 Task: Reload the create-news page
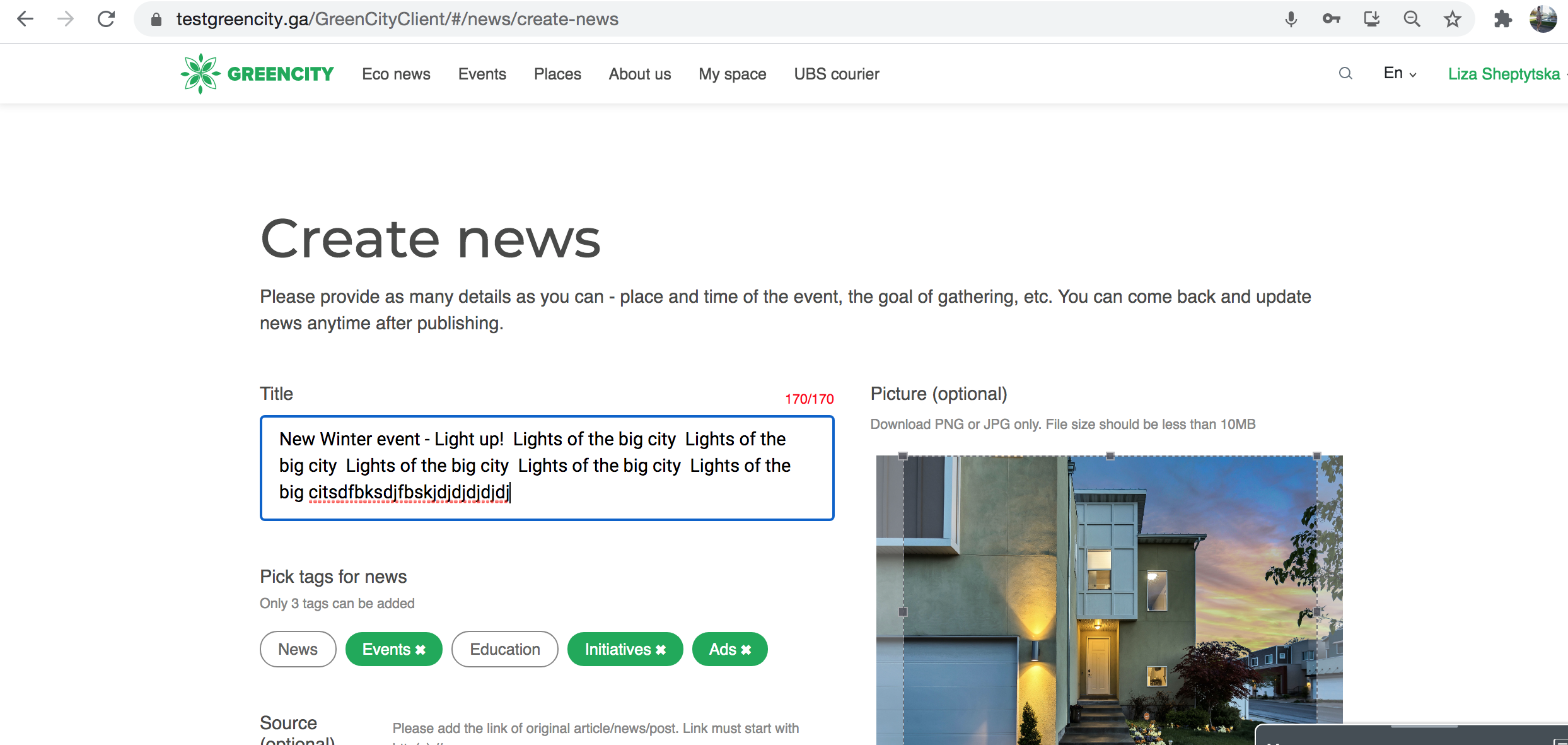106,19
